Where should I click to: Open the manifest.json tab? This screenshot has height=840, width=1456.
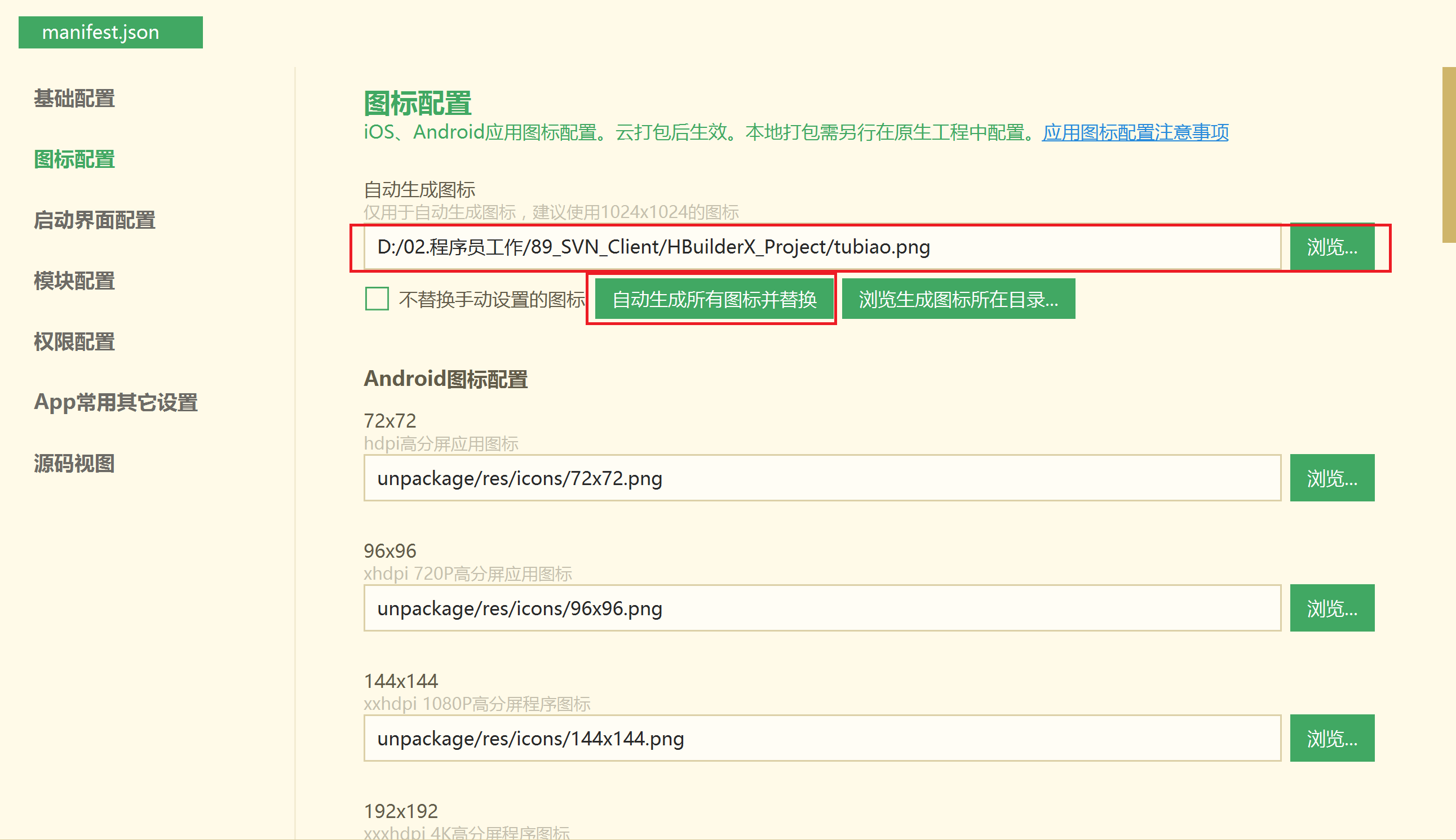click(x=110, y=32)
